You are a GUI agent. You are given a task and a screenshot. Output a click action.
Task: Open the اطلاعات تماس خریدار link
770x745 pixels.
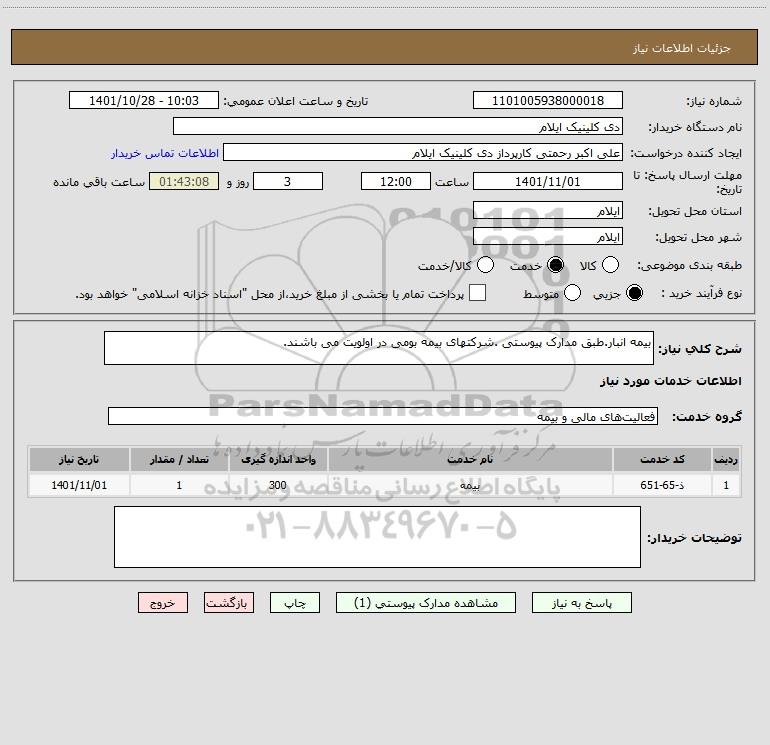click(165, 153)
